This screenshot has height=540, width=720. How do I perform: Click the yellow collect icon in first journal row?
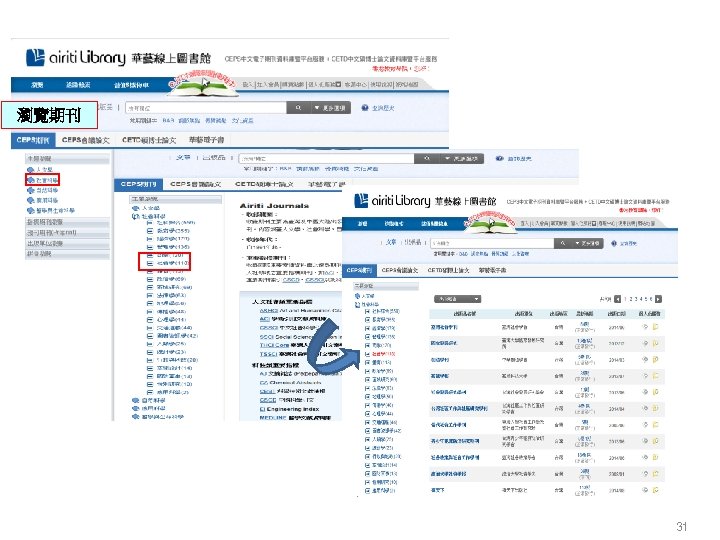click(656, 327)
